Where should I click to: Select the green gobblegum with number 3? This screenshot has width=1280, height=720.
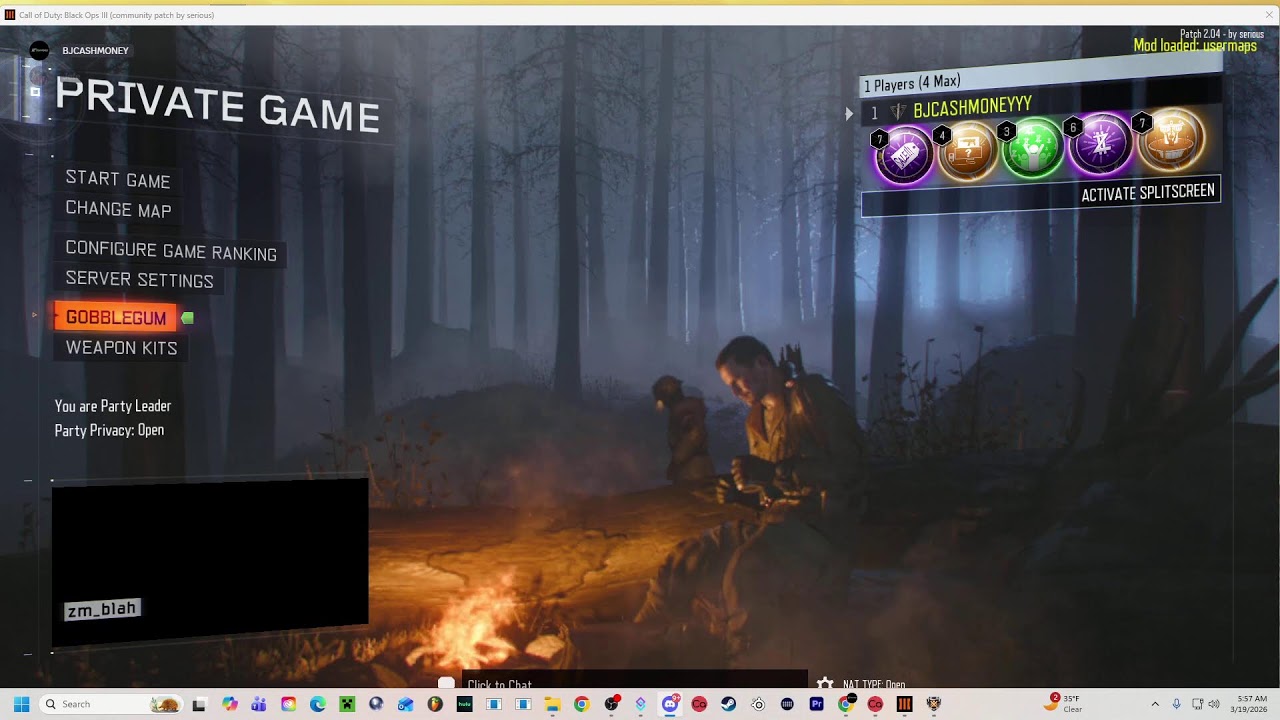tap(1033, 148)
